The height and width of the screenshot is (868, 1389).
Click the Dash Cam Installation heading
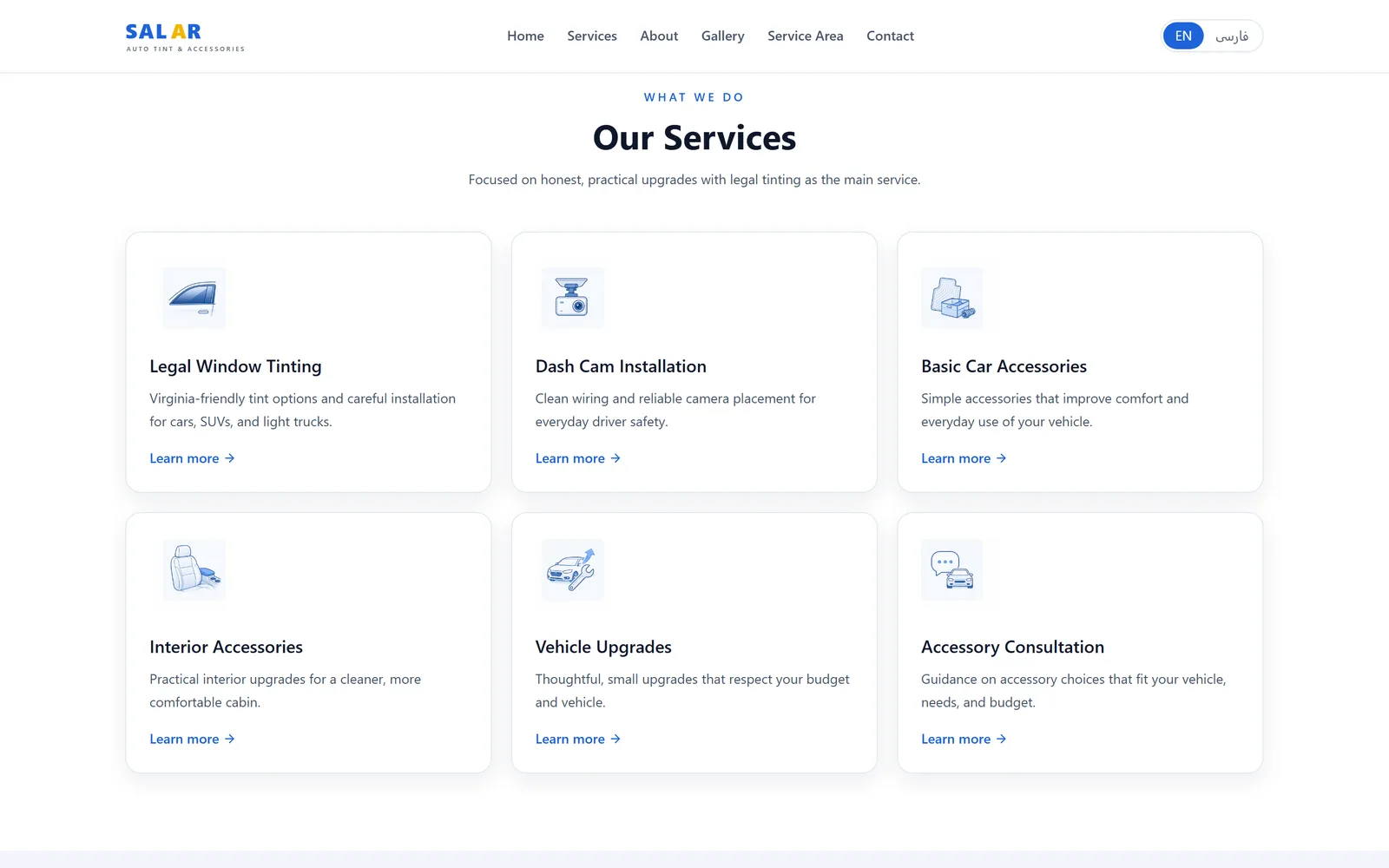pyautogui.click(x=621, y=366)
